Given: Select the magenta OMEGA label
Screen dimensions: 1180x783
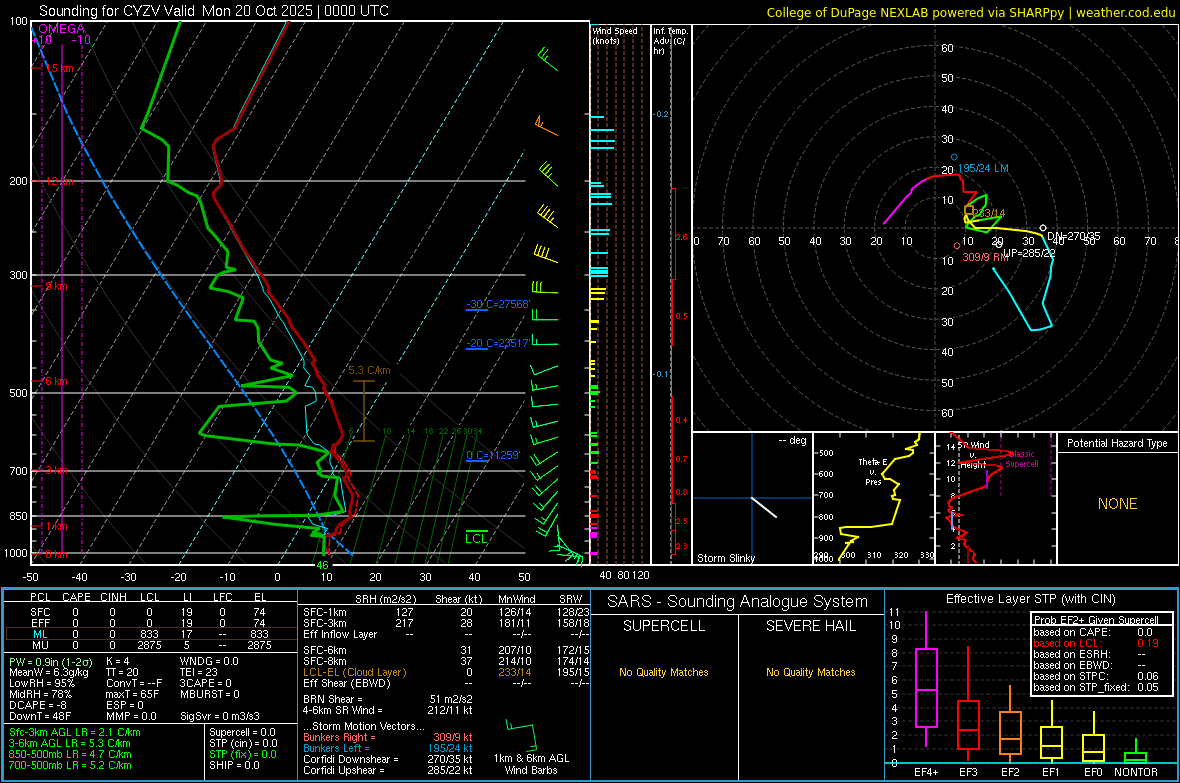Looking at the screenshot, I should coord(62,29).
